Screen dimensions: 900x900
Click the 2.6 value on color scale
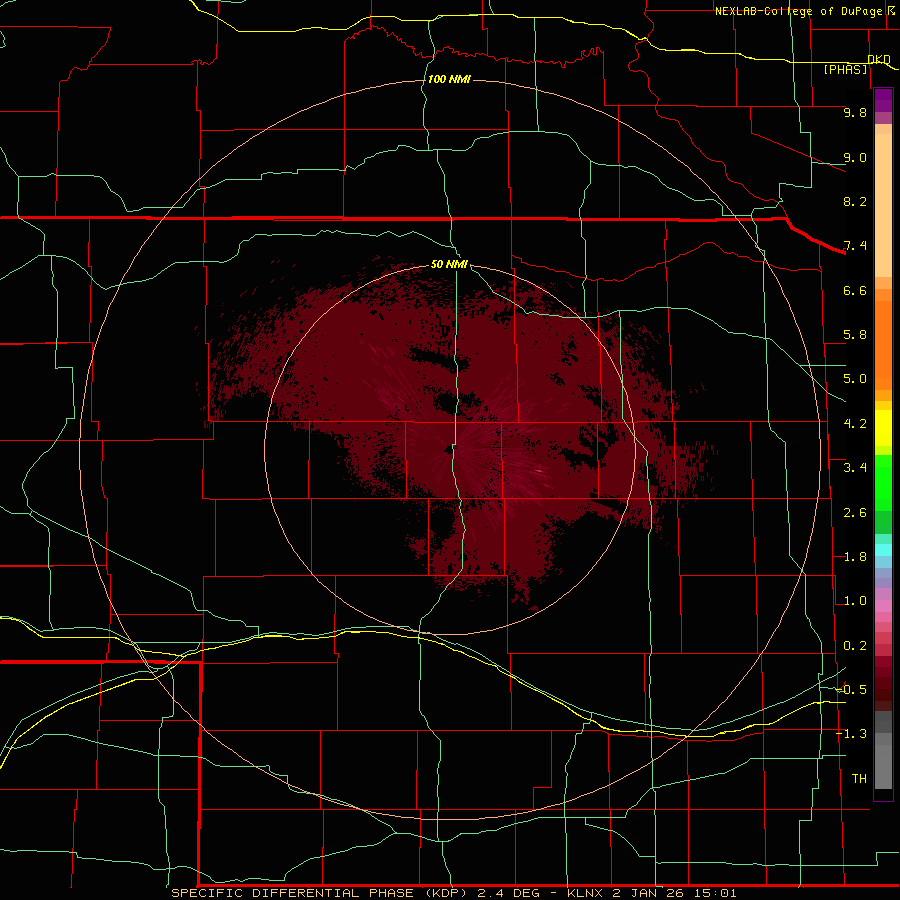[855, 513]
